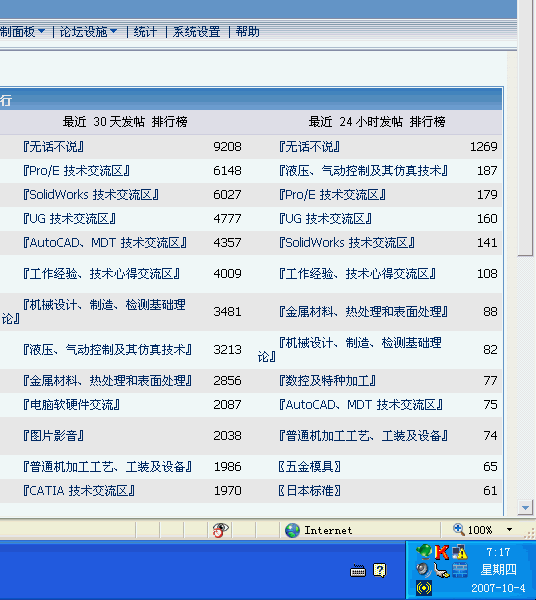Open the firewall brick wall tray icon

[459, 570]
